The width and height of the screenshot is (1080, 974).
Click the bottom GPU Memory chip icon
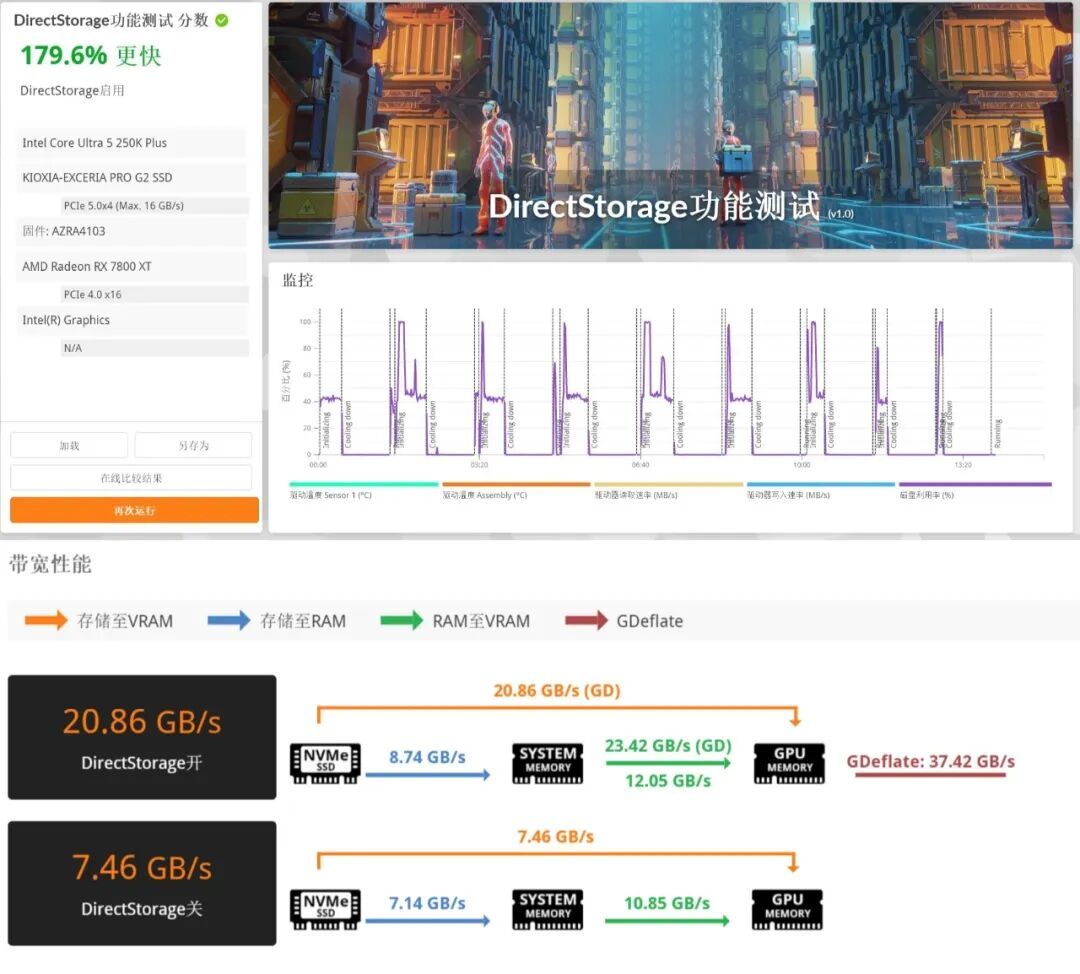click(787, 909)
